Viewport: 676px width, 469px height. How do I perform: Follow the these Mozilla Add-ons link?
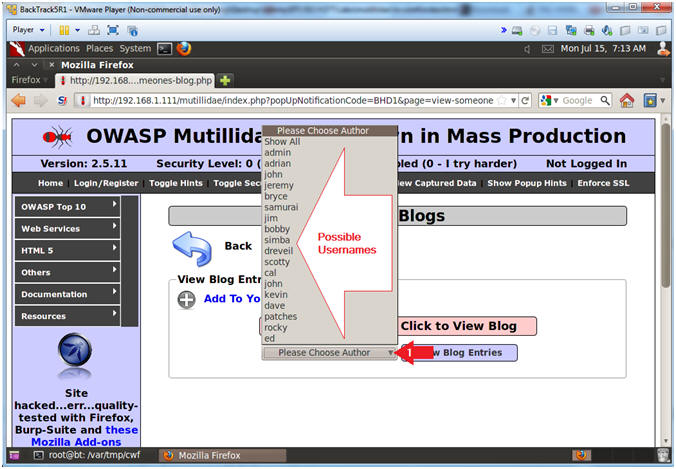tap(84, 436)
